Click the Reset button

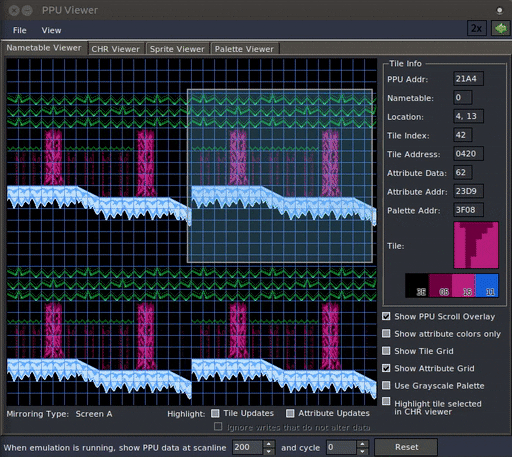[x=406, y=447]
